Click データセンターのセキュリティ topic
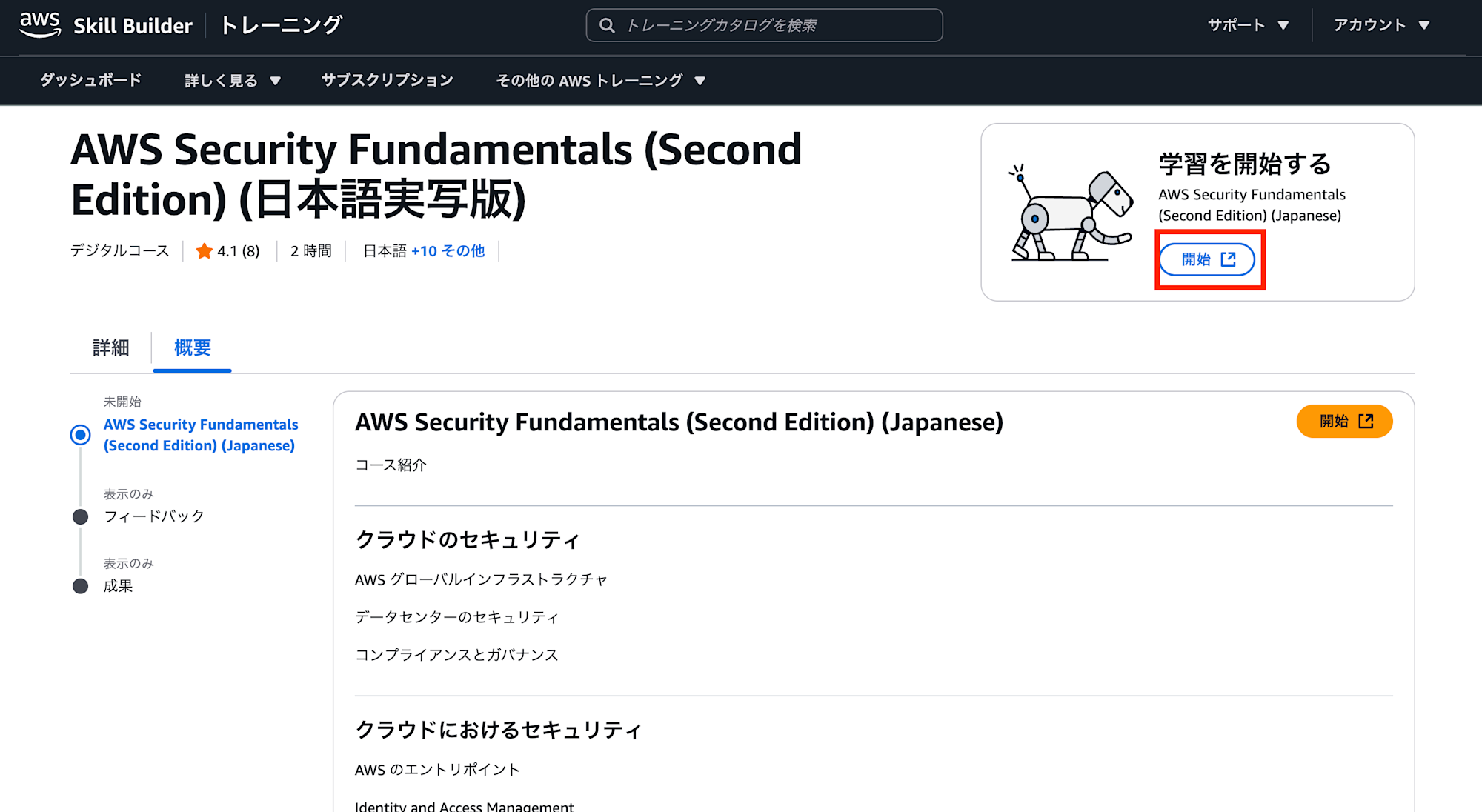The width and height of the screenshot is (1482, 812). 456,617
